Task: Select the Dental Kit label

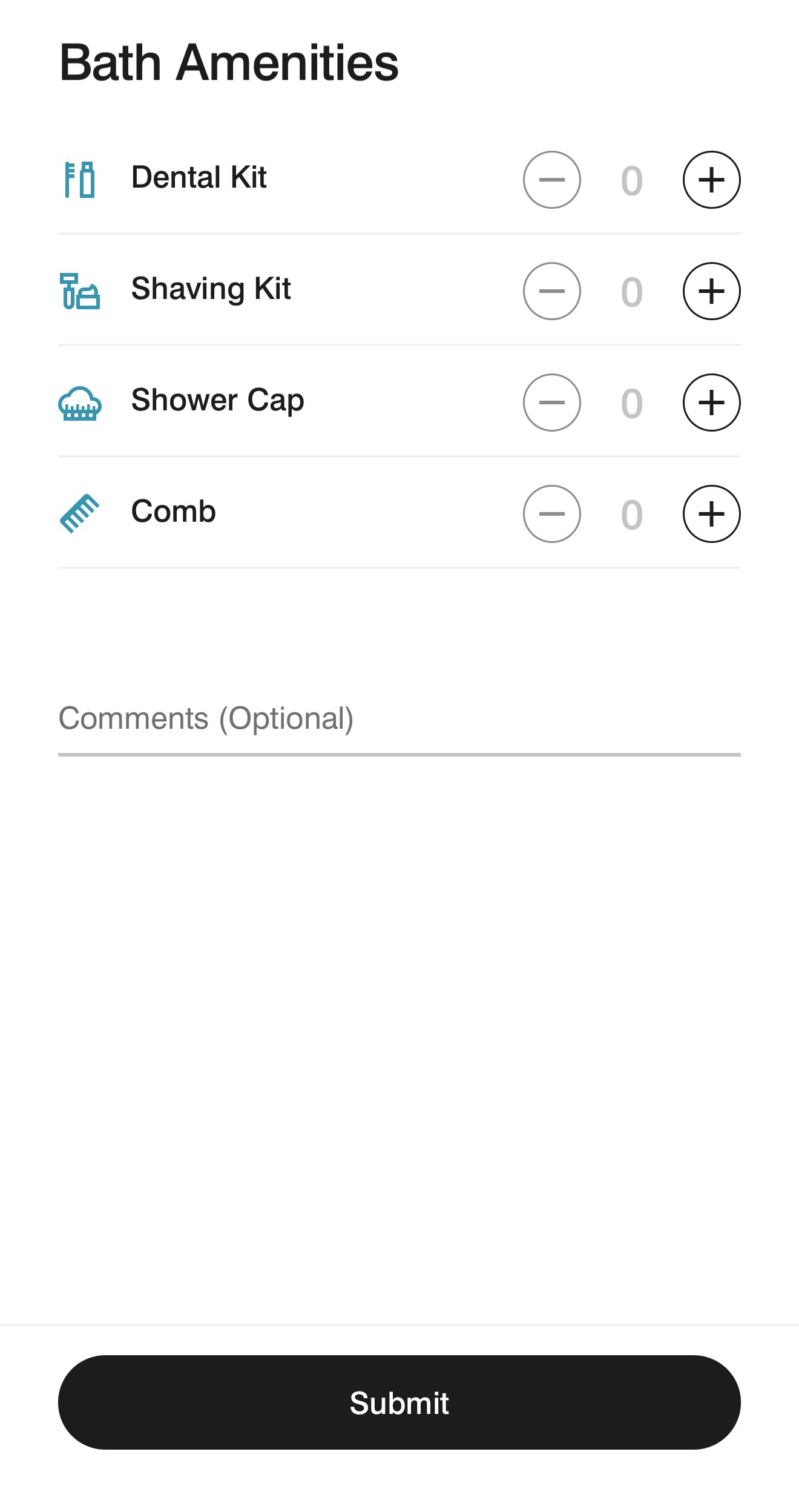Action: [x=199, y=177]
